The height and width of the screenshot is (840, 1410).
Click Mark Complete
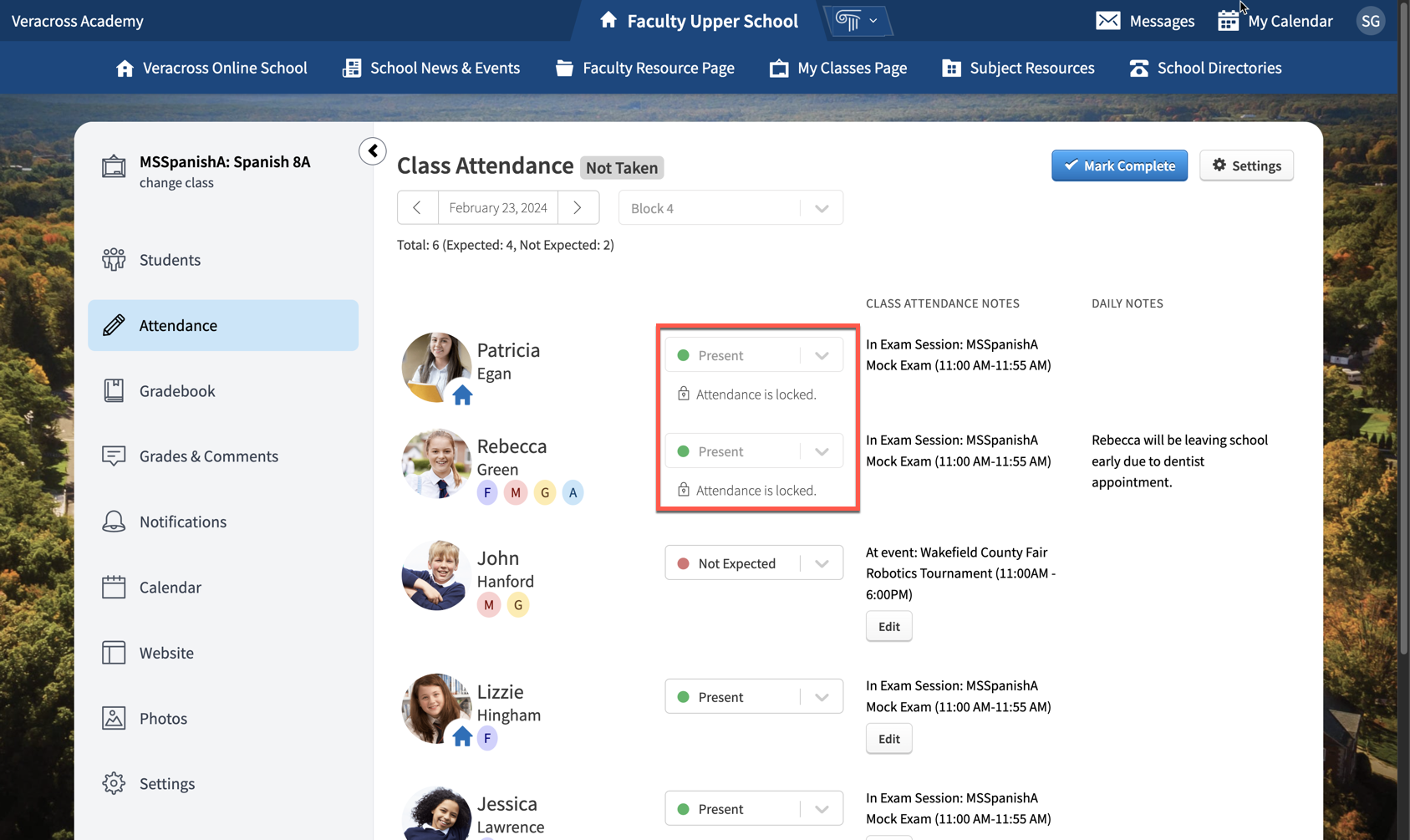click(x=1119, y=165)
